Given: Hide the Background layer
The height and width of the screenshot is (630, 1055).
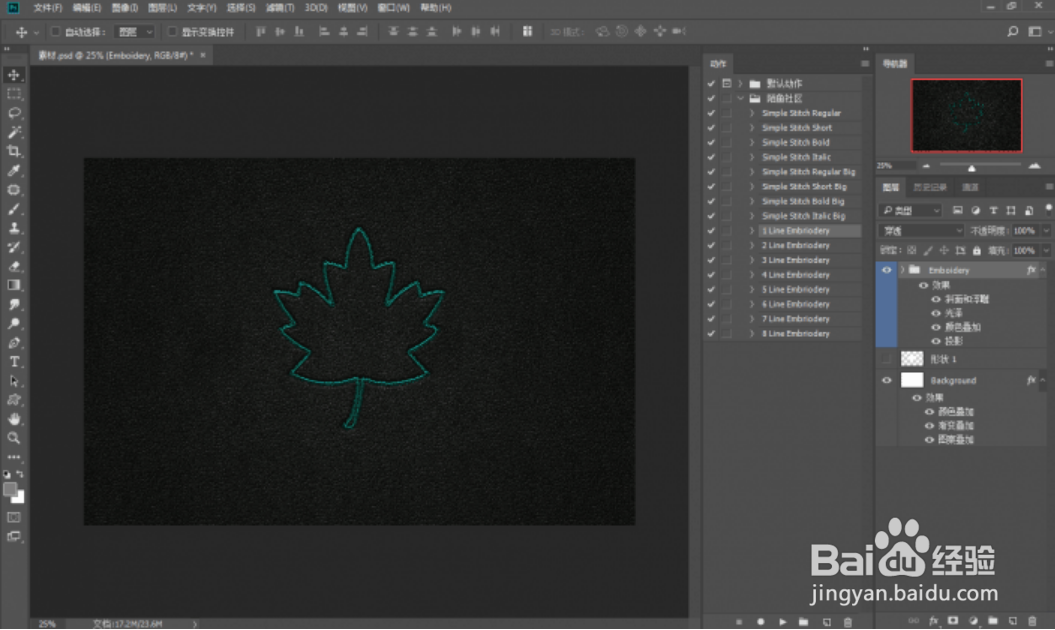Looking at the screenshot, I should pyautogui.click(x=886, y=380).
